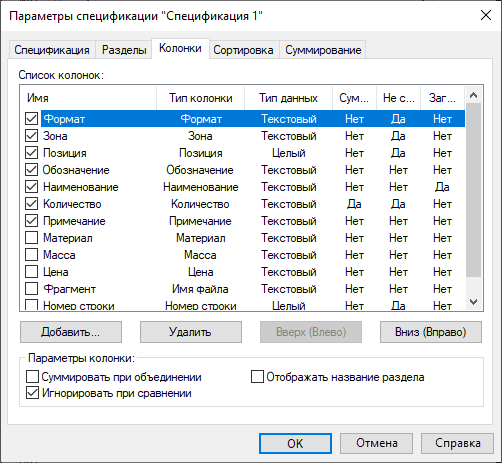Check the Цена column checkbox
502x463 pixels.
point(31,271)
